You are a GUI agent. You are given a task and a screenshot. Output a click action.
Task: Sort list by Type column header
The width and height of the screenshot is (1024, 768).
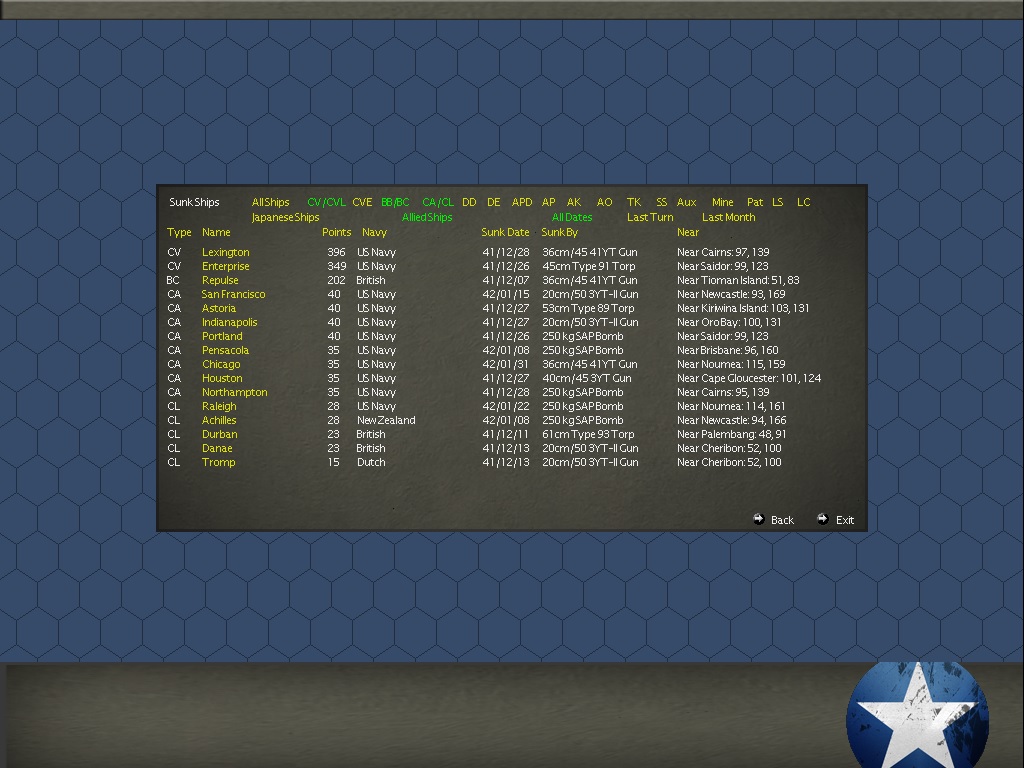[179, 232]
